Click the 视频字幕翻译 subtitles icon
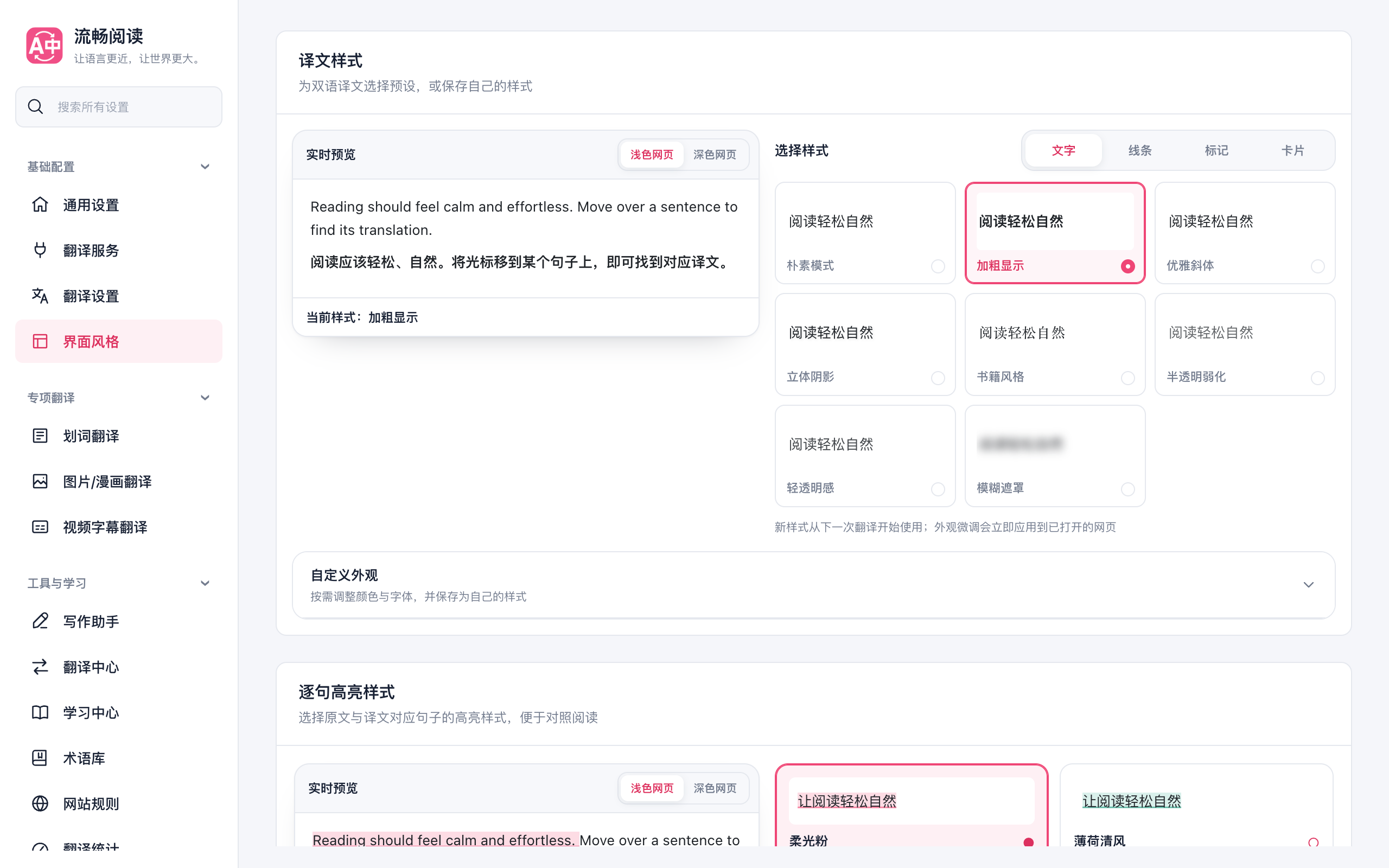 (40, 527)
